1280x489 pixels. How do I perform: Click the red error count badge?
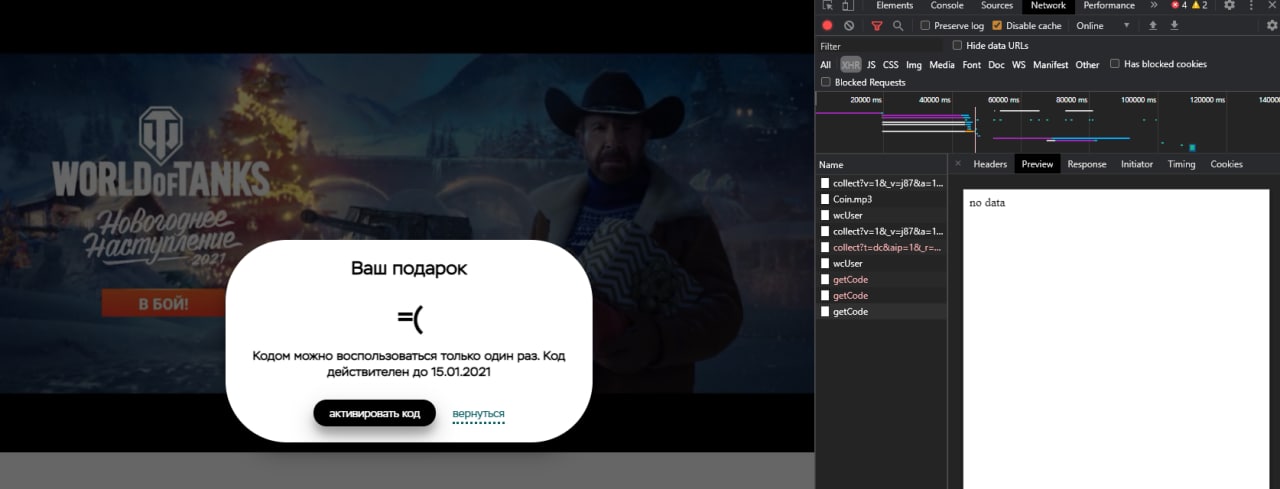click(1179, 6)
